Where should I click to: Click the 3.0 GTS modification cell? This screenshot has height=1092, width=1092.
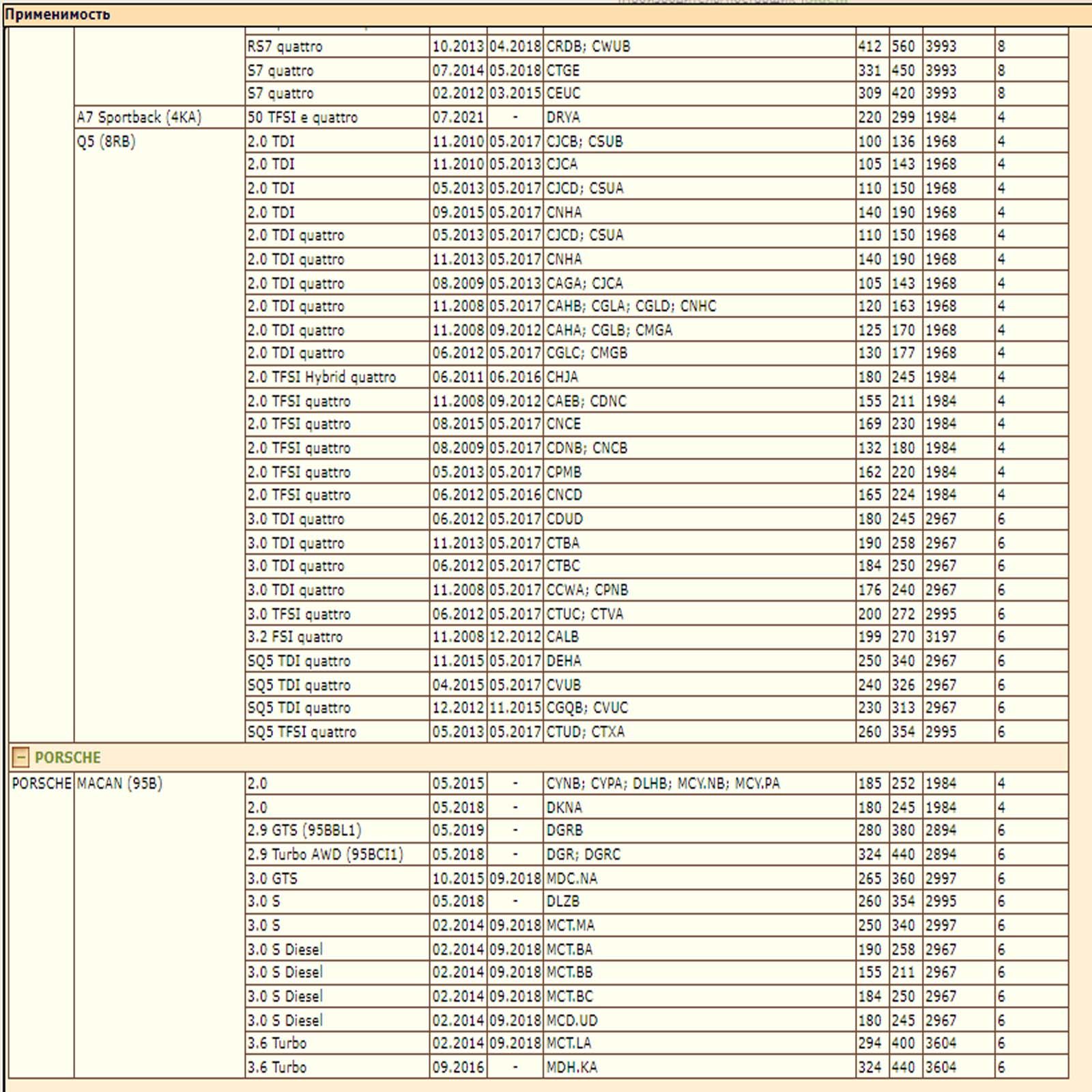pyautogui.click(x=272, y=878)
